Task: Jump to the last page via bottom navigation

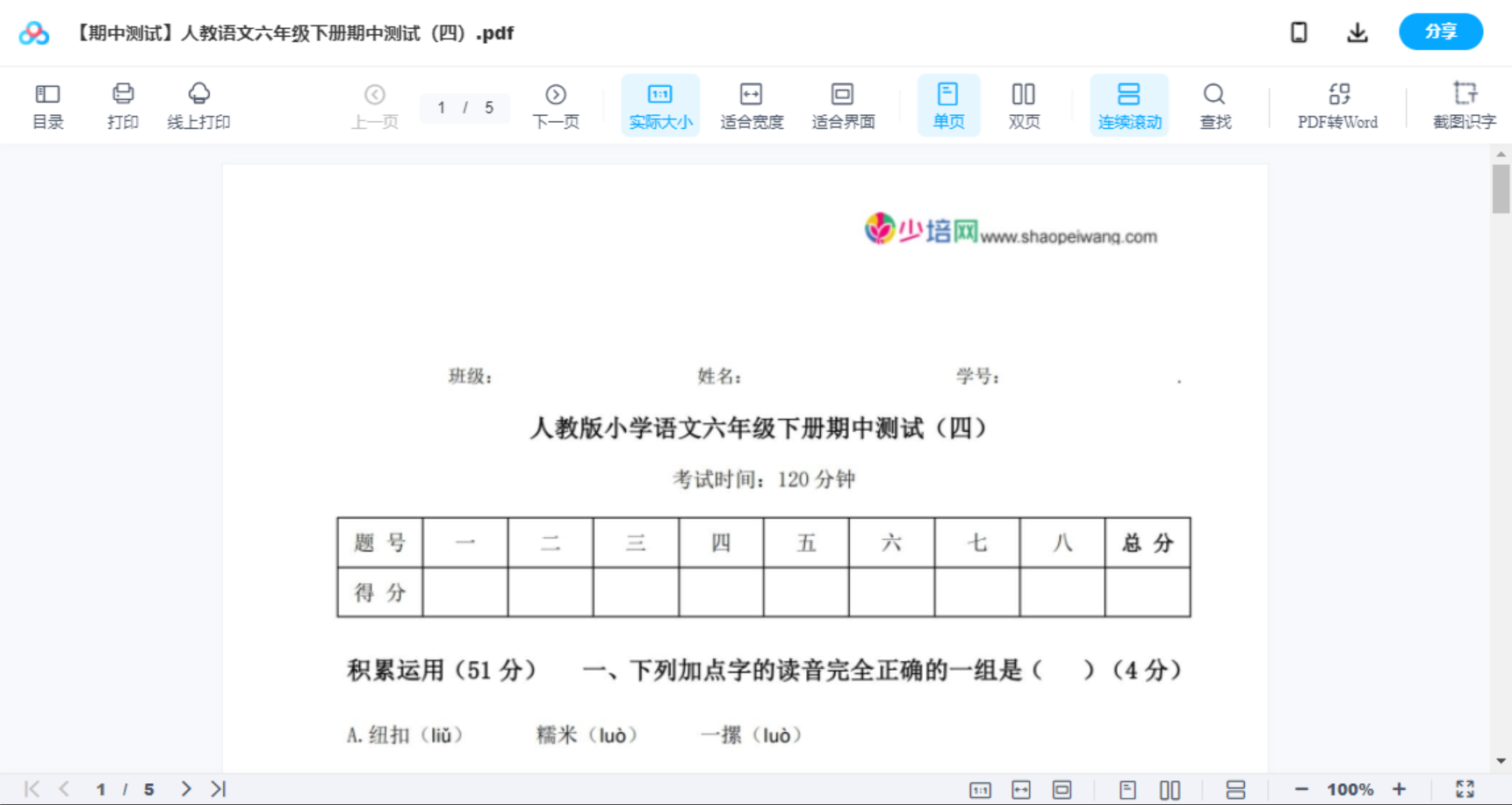Action: [218, 788]
